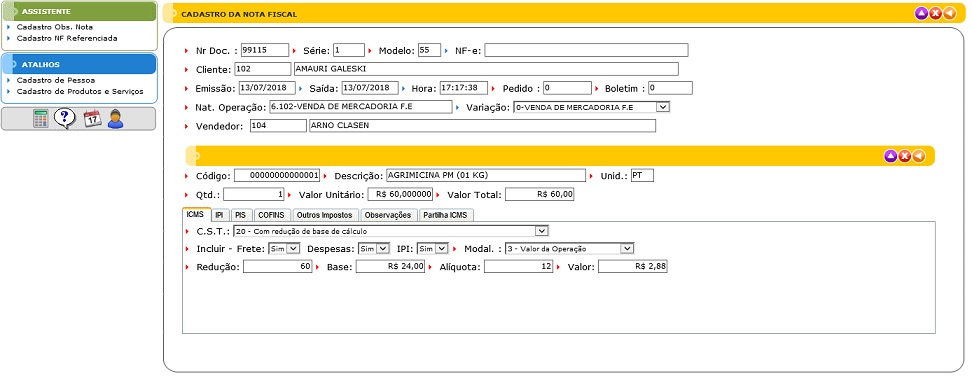Screen dimensions: 972x392
Task: Switch to the Partilha ICMS tab
Action: pyautogui.click(x=446, y=215)
